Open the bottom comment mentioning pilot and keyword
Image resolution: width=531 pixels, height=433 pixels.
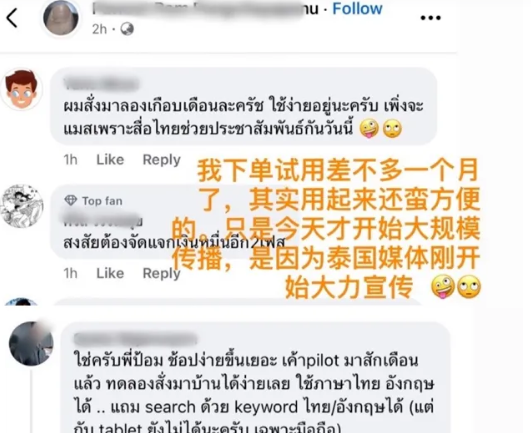[256, 377]
